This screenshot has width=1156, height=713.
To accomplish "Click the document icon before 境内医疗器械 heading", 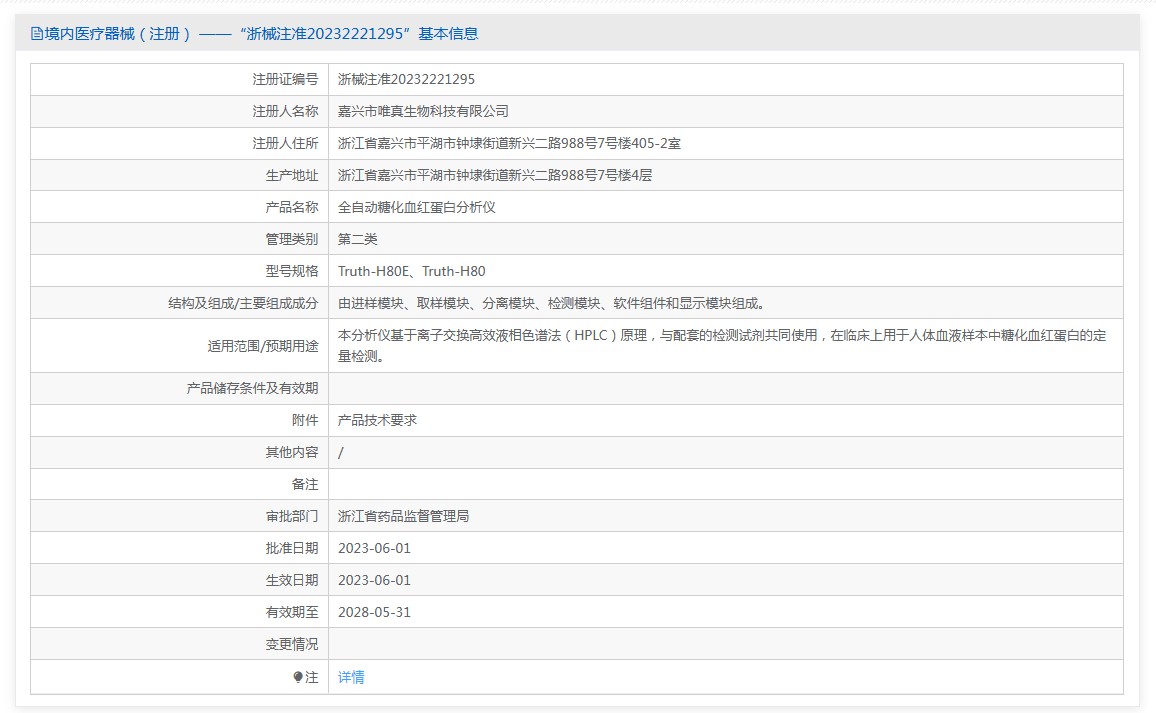I will (x=36, y=34).
